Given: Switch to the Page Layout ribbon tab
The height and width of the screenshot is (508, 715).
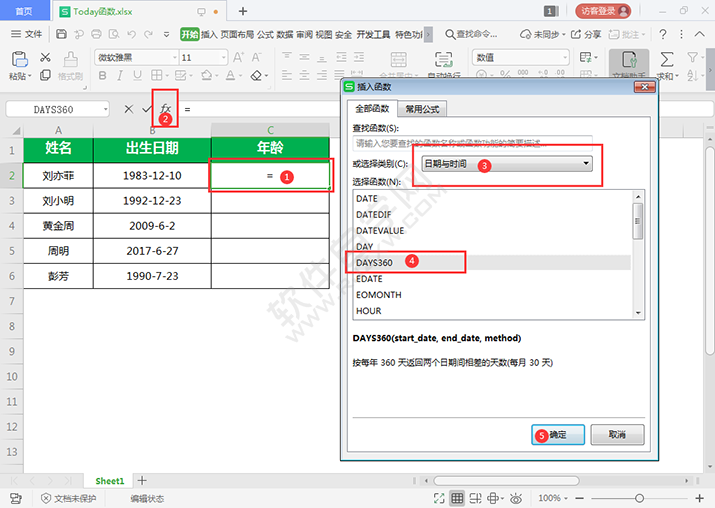Looking at the screenshot, I should (237, 34).
